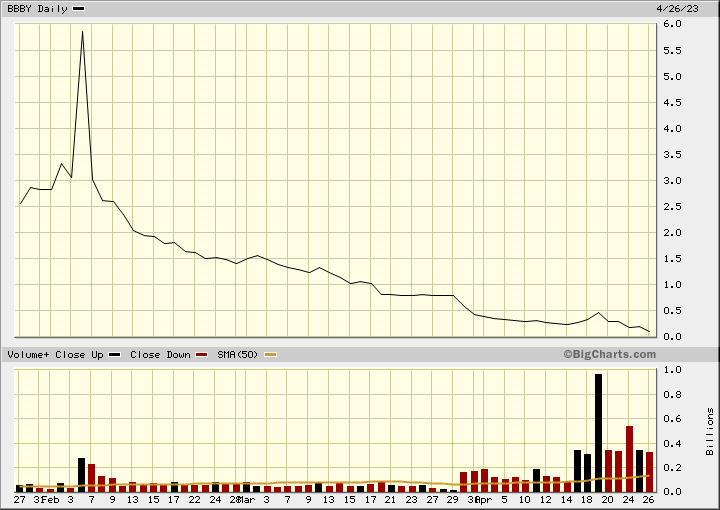Image resolution: width=720 pixels, height=510 pixels.
Task: Click the tallest black volume bar near 1.0 billion
Action: click(x=598, y=432)
